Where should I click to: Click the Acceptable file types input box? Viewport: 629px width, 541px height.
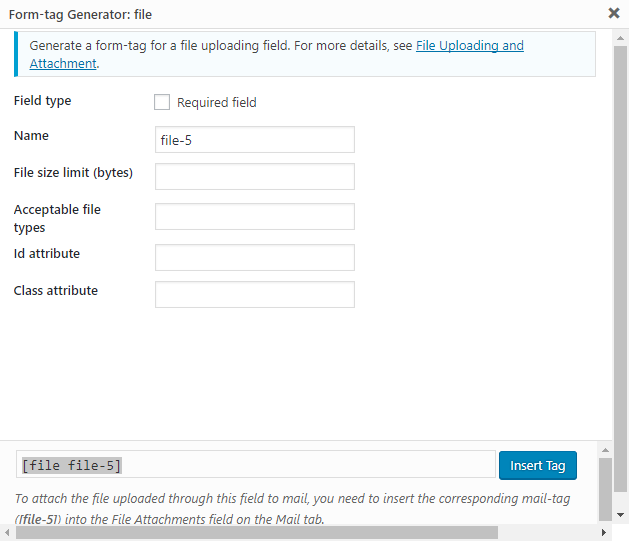(255, 217)
